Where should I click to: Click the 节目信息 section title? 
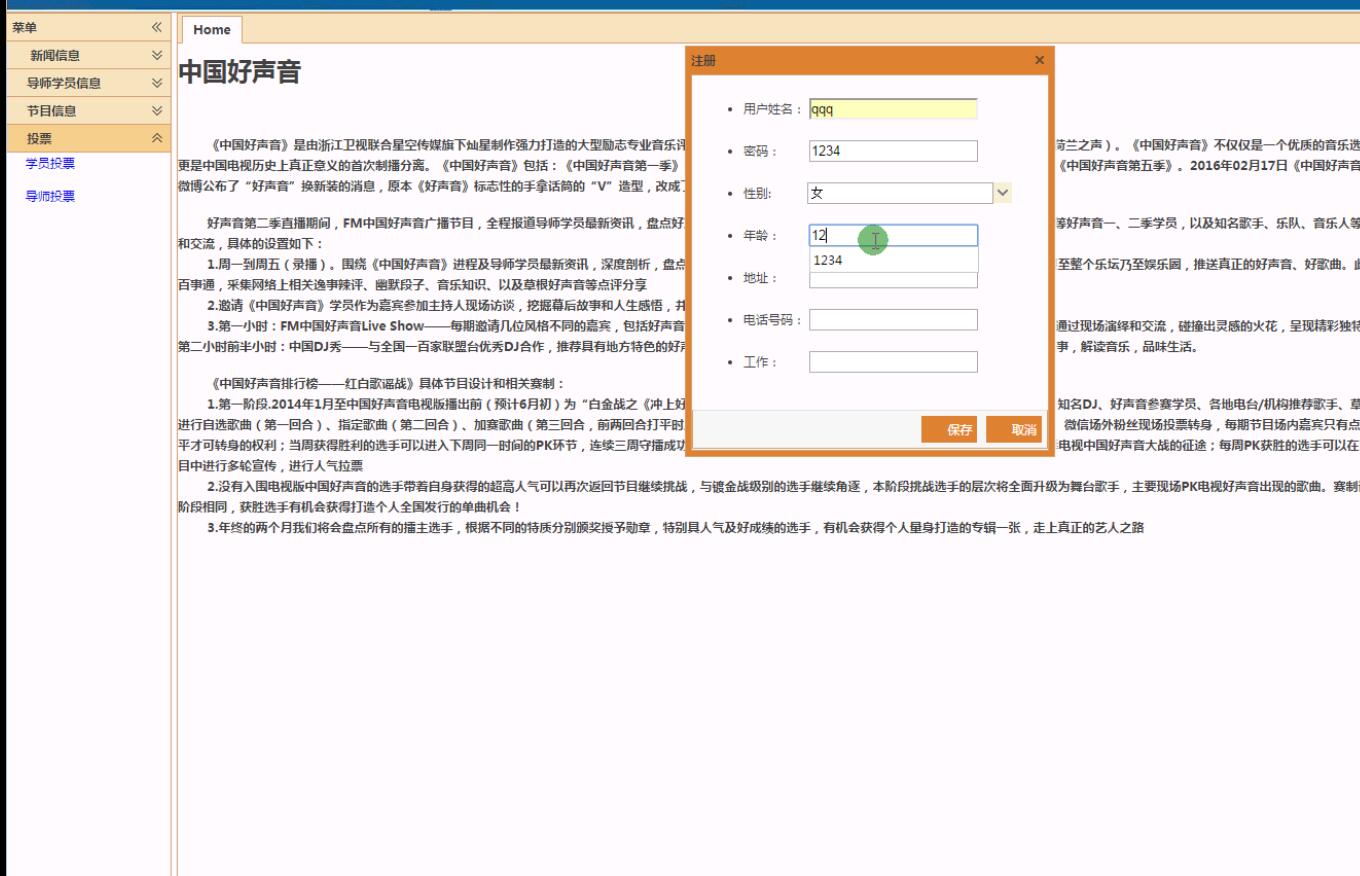(x=52, y=111)
